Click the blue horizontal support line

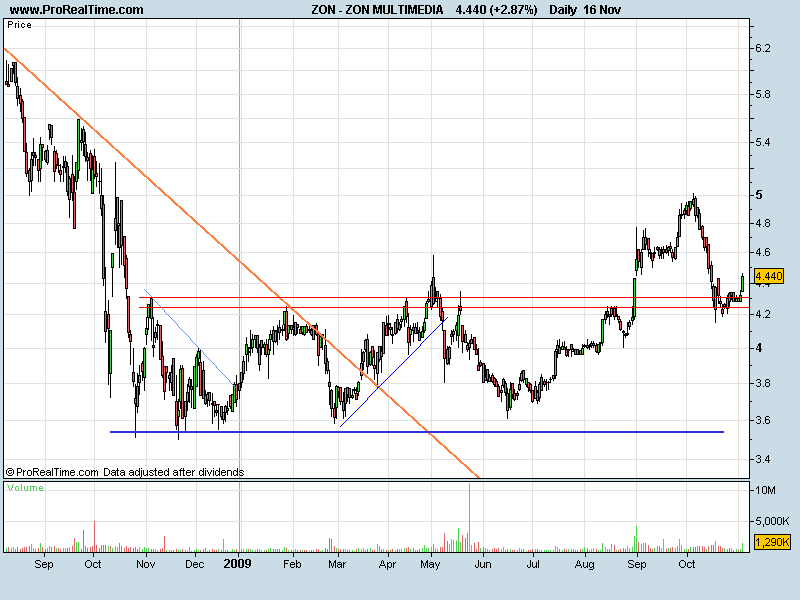pyautogui.click(x=417, y=432)
